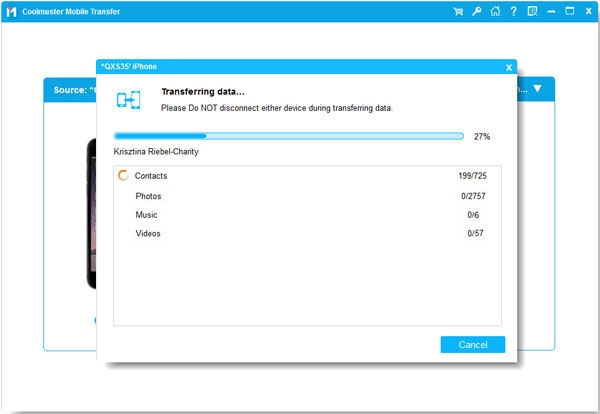
Task: Click the Transferring data heading
Action: (x=203, y=92)
